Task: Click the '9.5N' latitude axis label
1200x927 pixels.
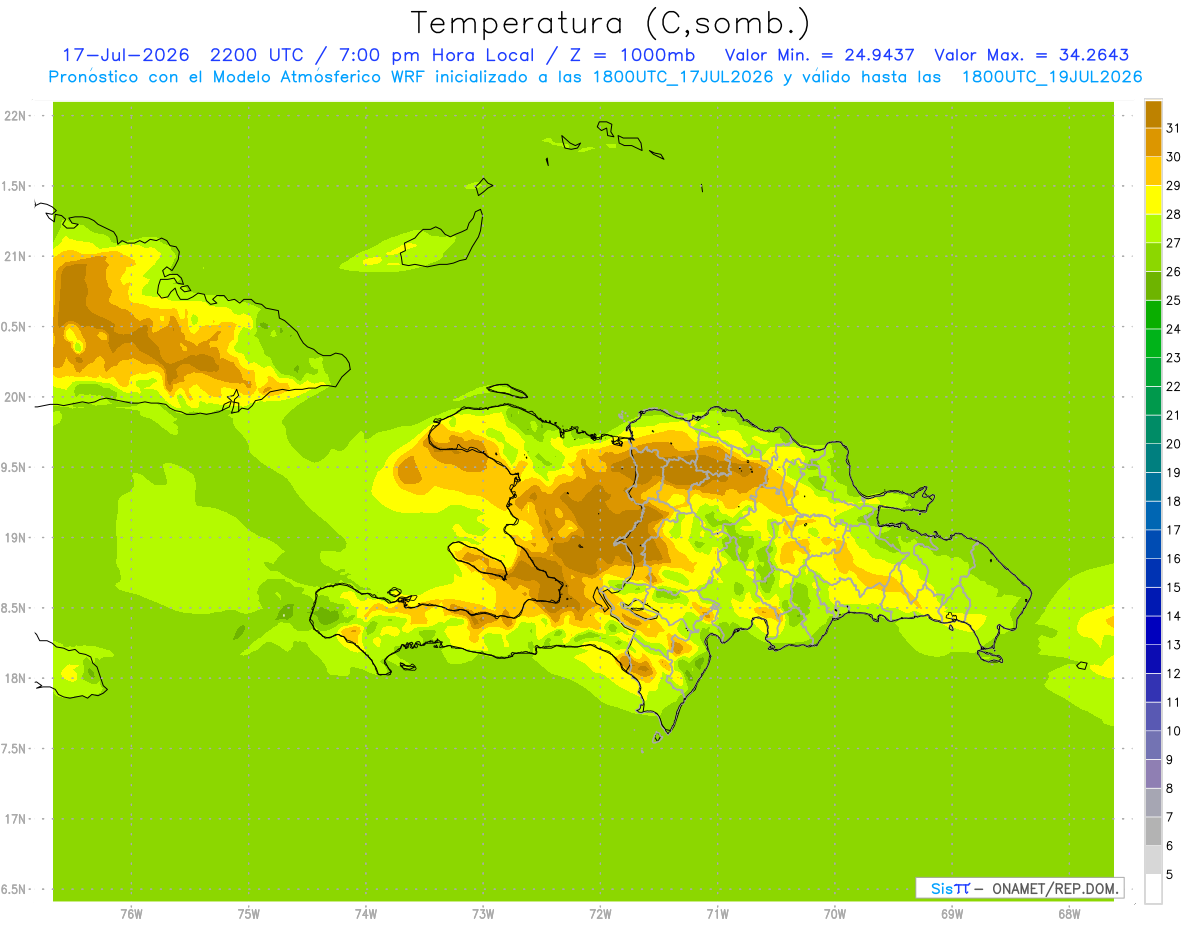Action: pos(14,467)
